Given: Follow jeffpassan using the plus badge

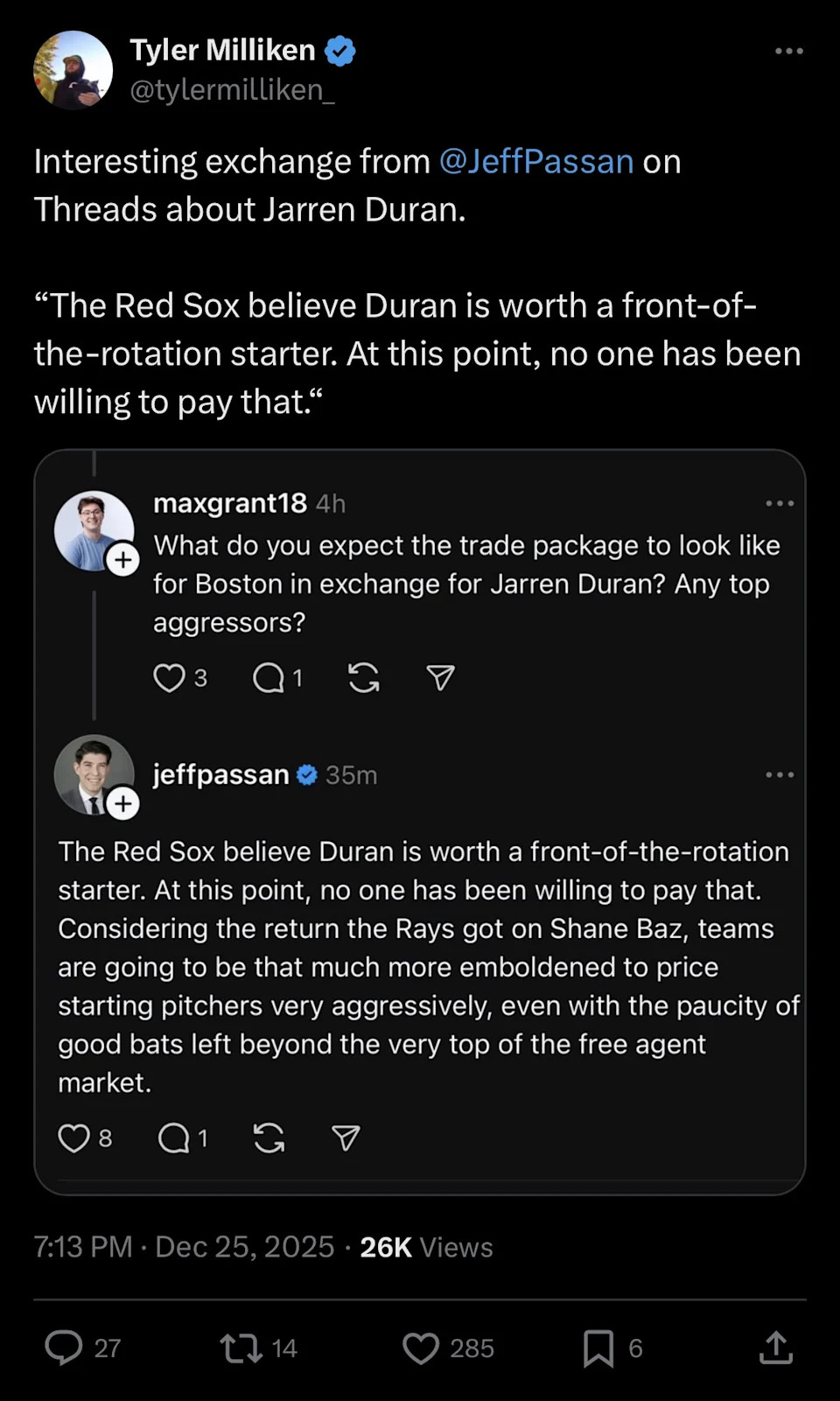Looking at the screenshot, I should (123, 803).
